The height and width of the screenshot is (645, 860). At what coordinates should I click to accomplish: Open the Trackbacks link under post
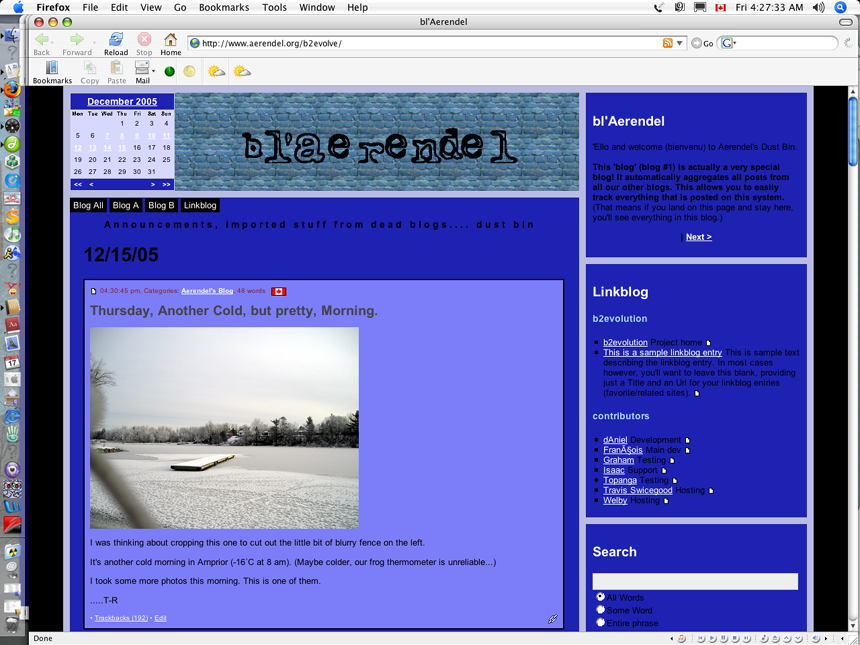tap(121, 618)
